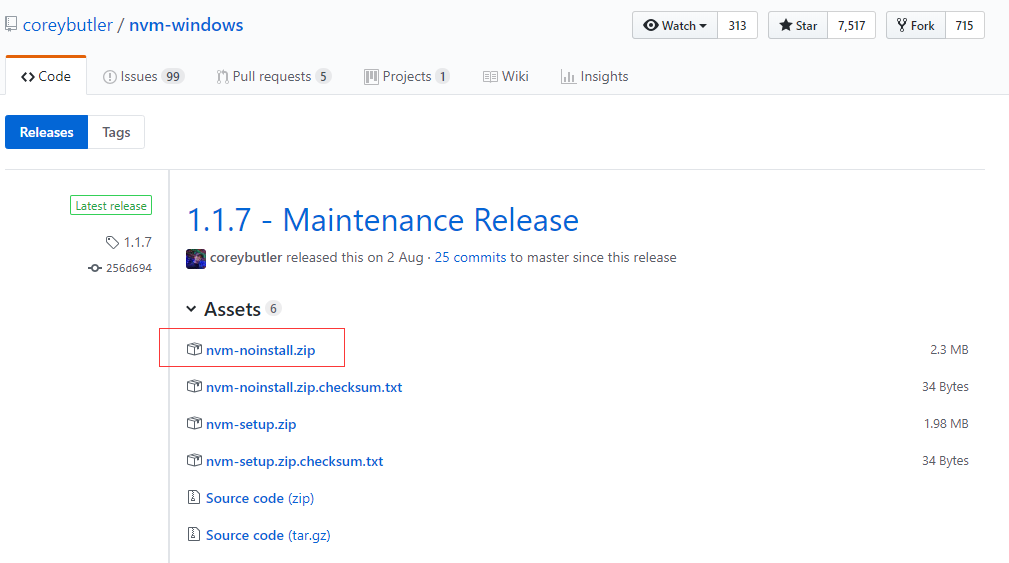
Task: Click the commit icon next to 256d694
Action: point(95,268)
